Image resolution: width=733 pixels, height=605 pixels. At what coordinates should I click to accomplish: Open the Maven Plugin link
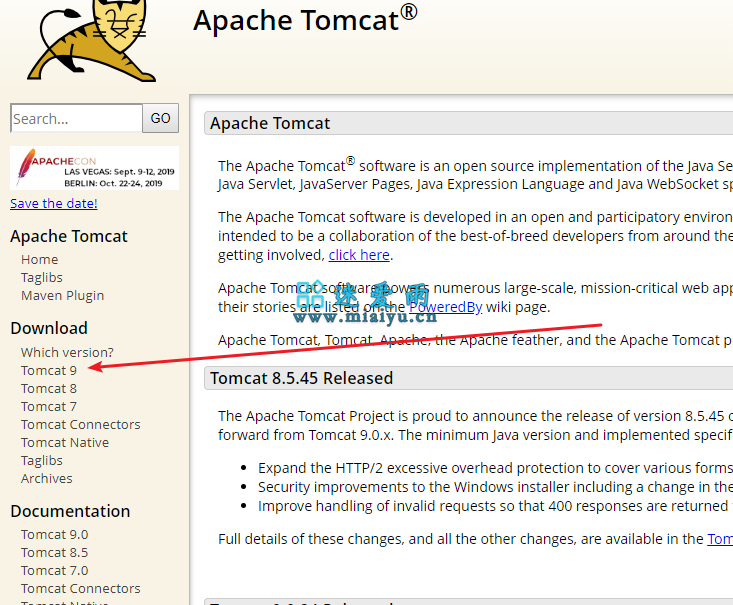point(63,296)
